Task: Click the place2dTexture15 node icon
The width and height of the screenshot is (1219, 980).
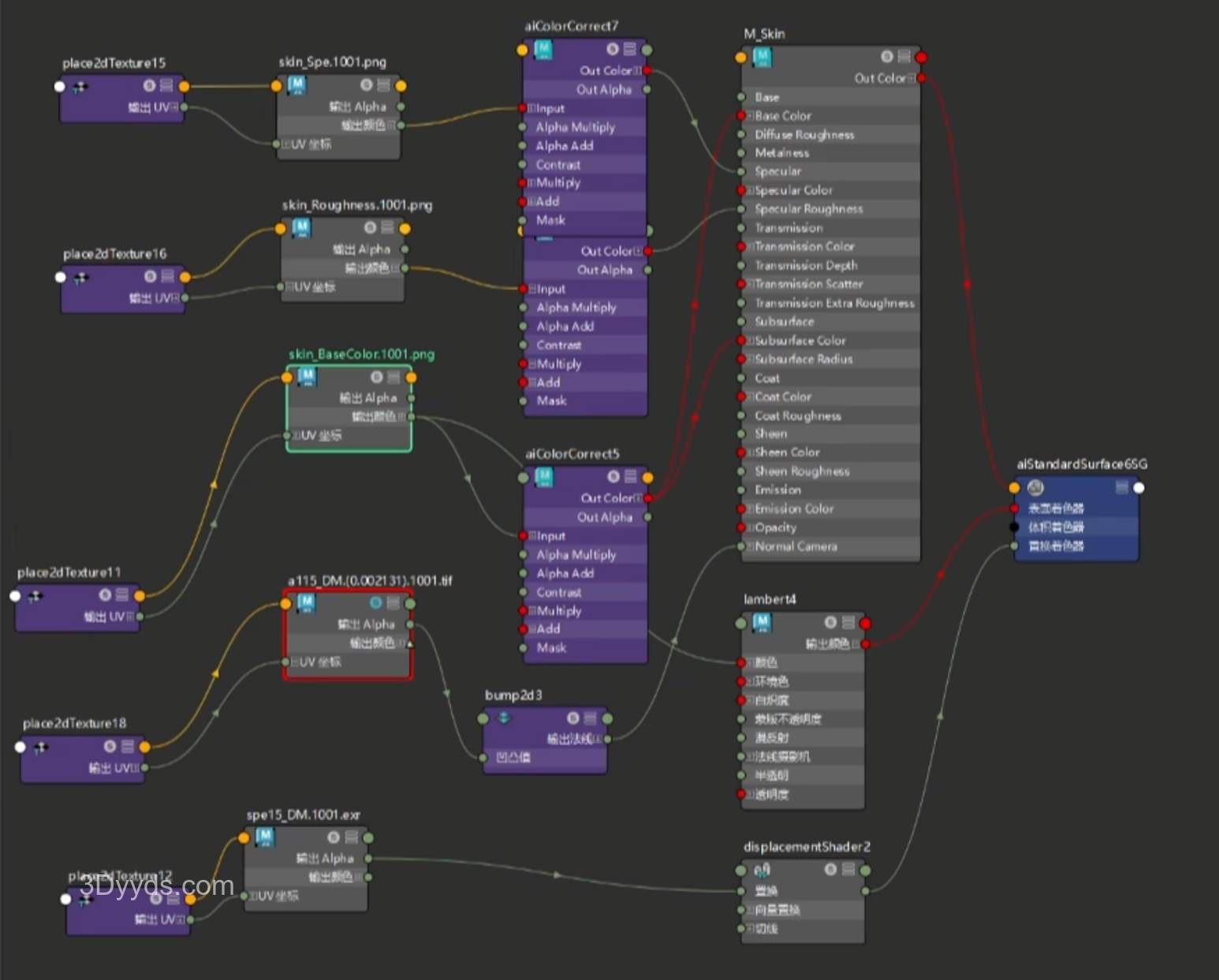Action: point(80,87)
